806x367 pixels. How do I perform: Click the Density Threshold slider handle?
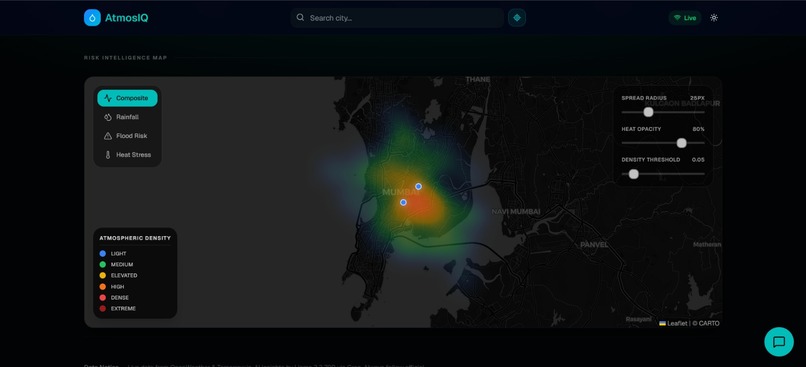pos(634,174)
